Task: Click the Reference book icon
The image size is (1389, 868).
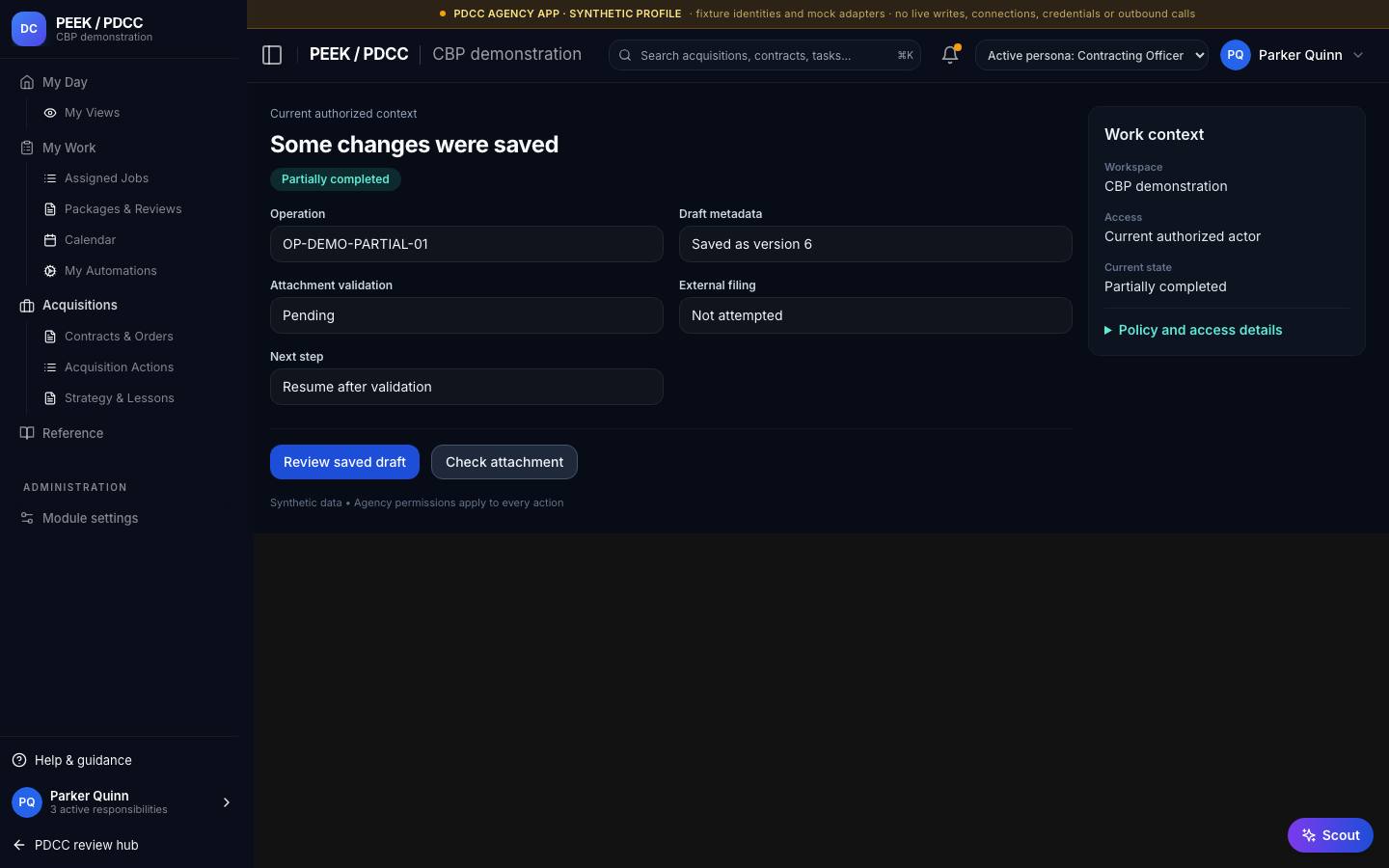Action: coord(27,433)
